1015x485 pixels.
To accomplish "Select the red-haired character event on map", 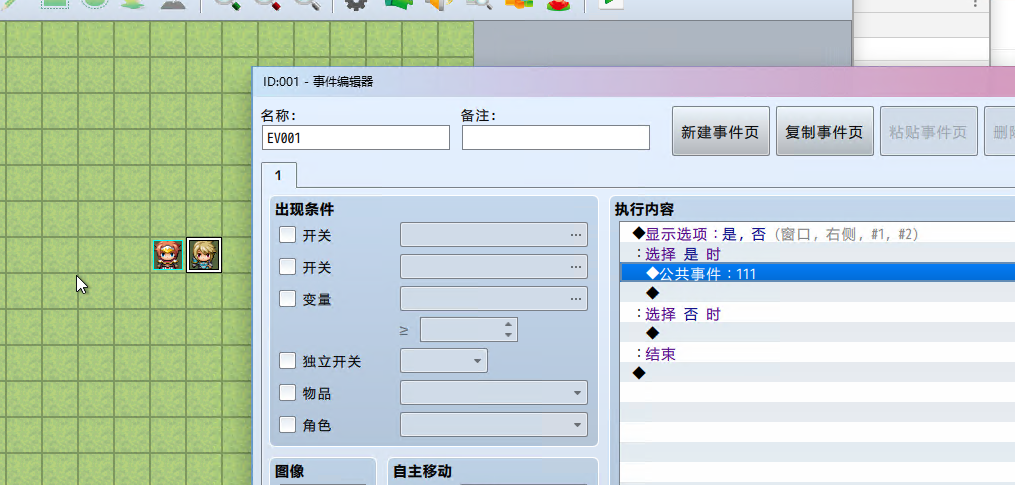I will click(168, 255).
